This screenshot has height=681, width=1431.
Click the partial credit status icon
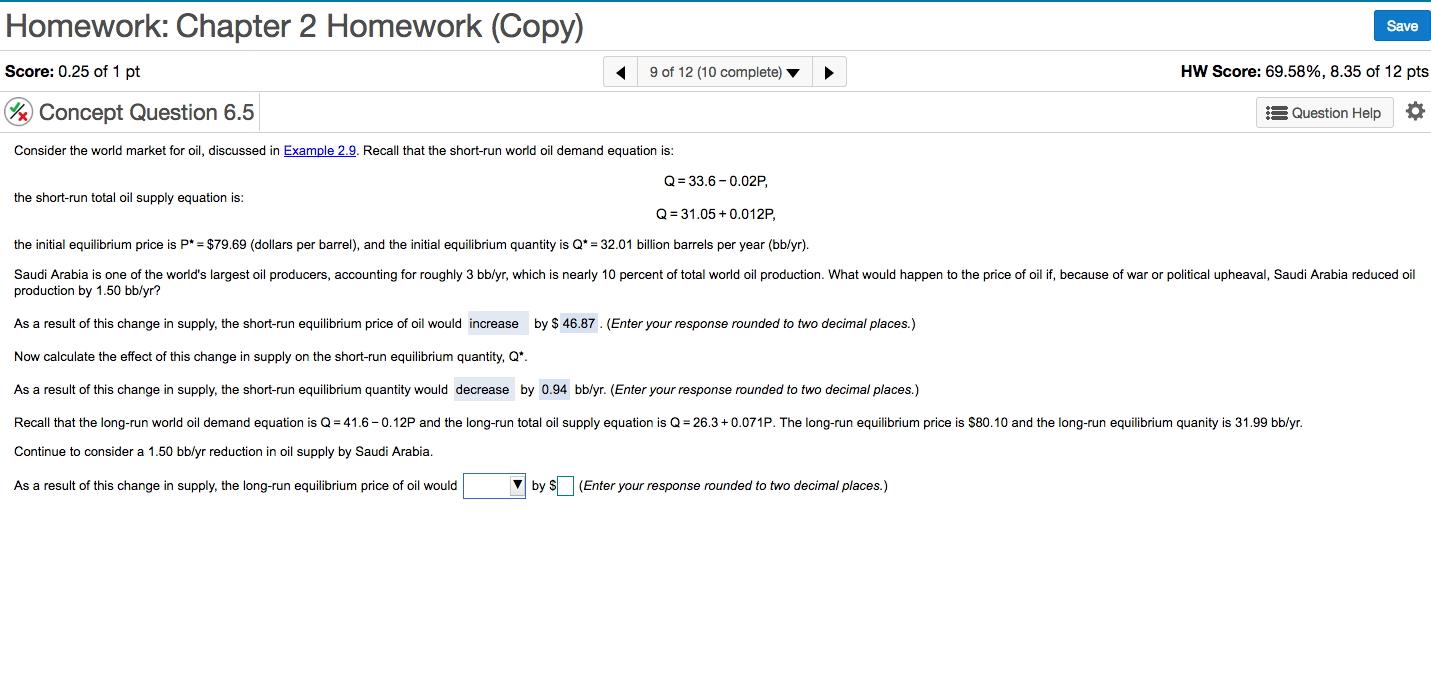(19, 112)
